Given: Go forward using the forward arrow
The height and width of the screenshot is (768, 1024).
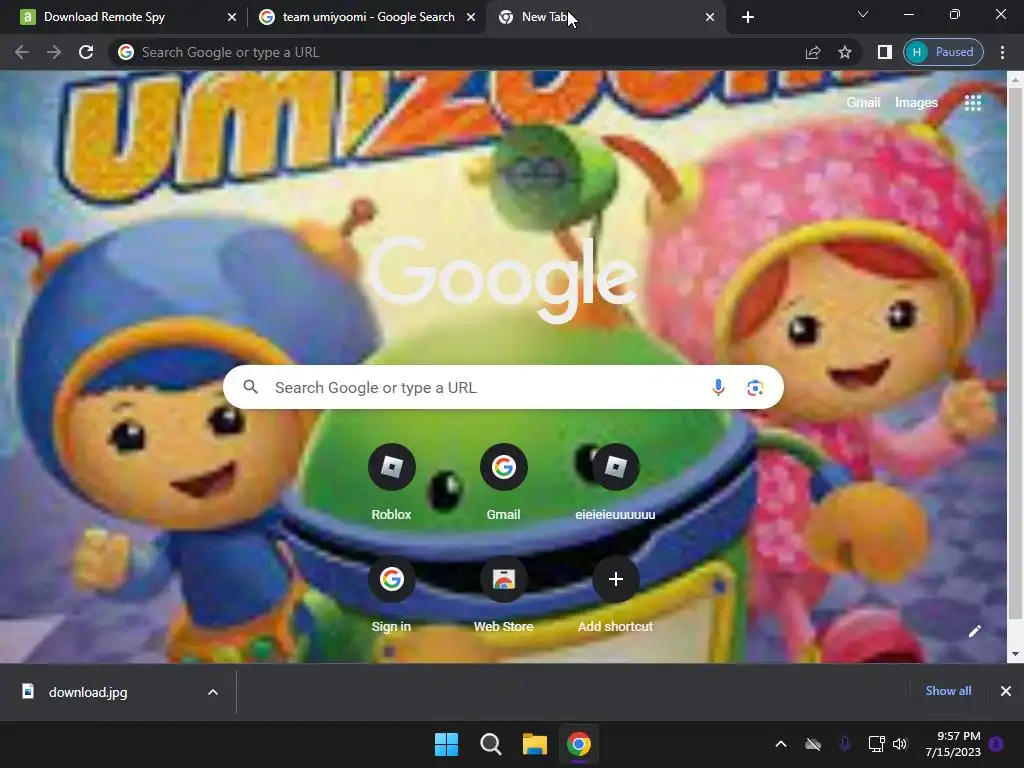Looking at the screenshot, I should pos(54,52).
